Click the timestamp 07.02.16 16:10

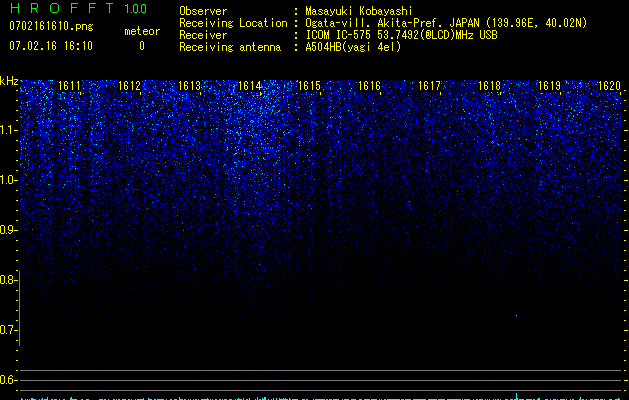51,46
